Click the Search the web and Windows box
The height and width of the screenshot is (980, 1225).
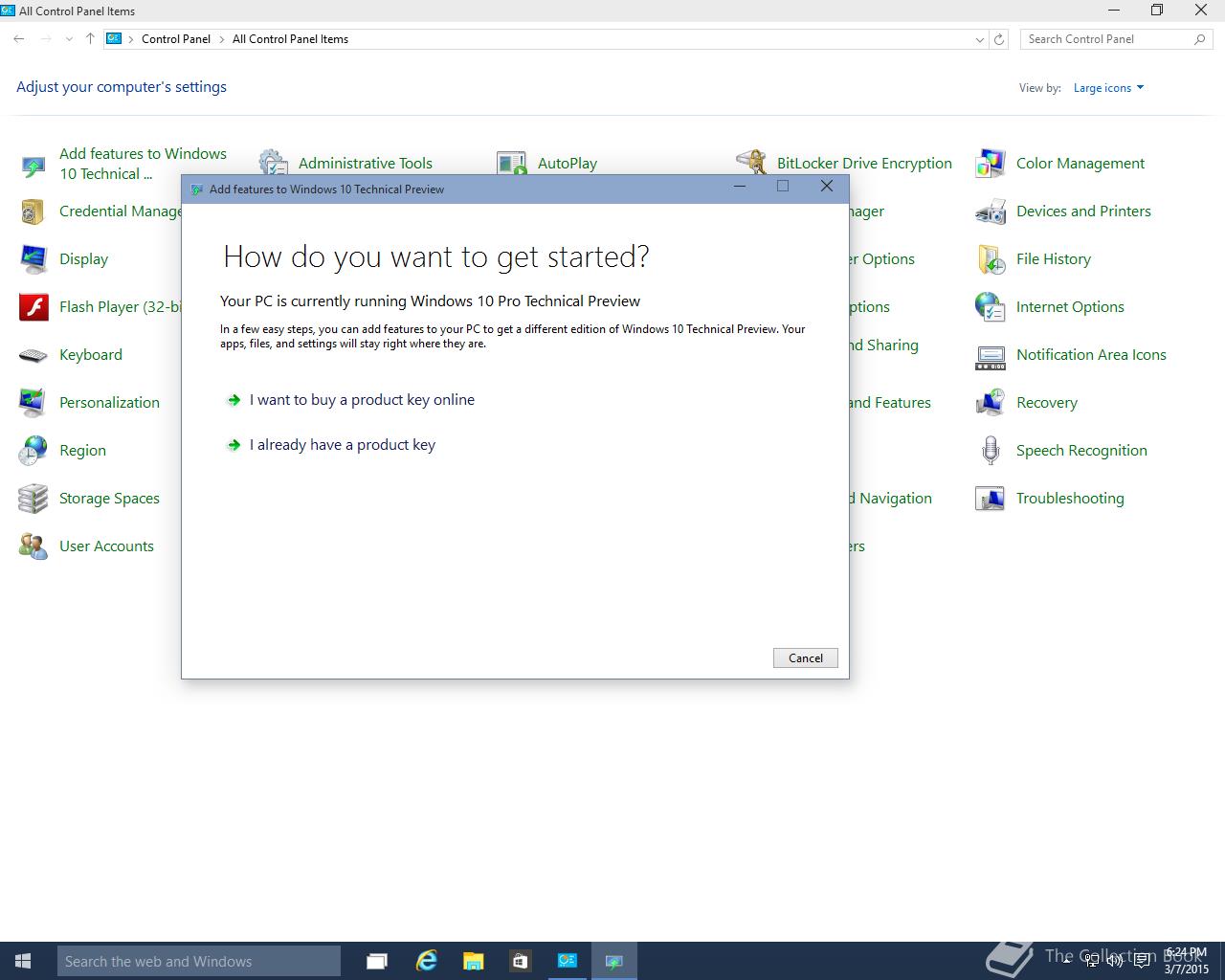[x=198, y=961]
